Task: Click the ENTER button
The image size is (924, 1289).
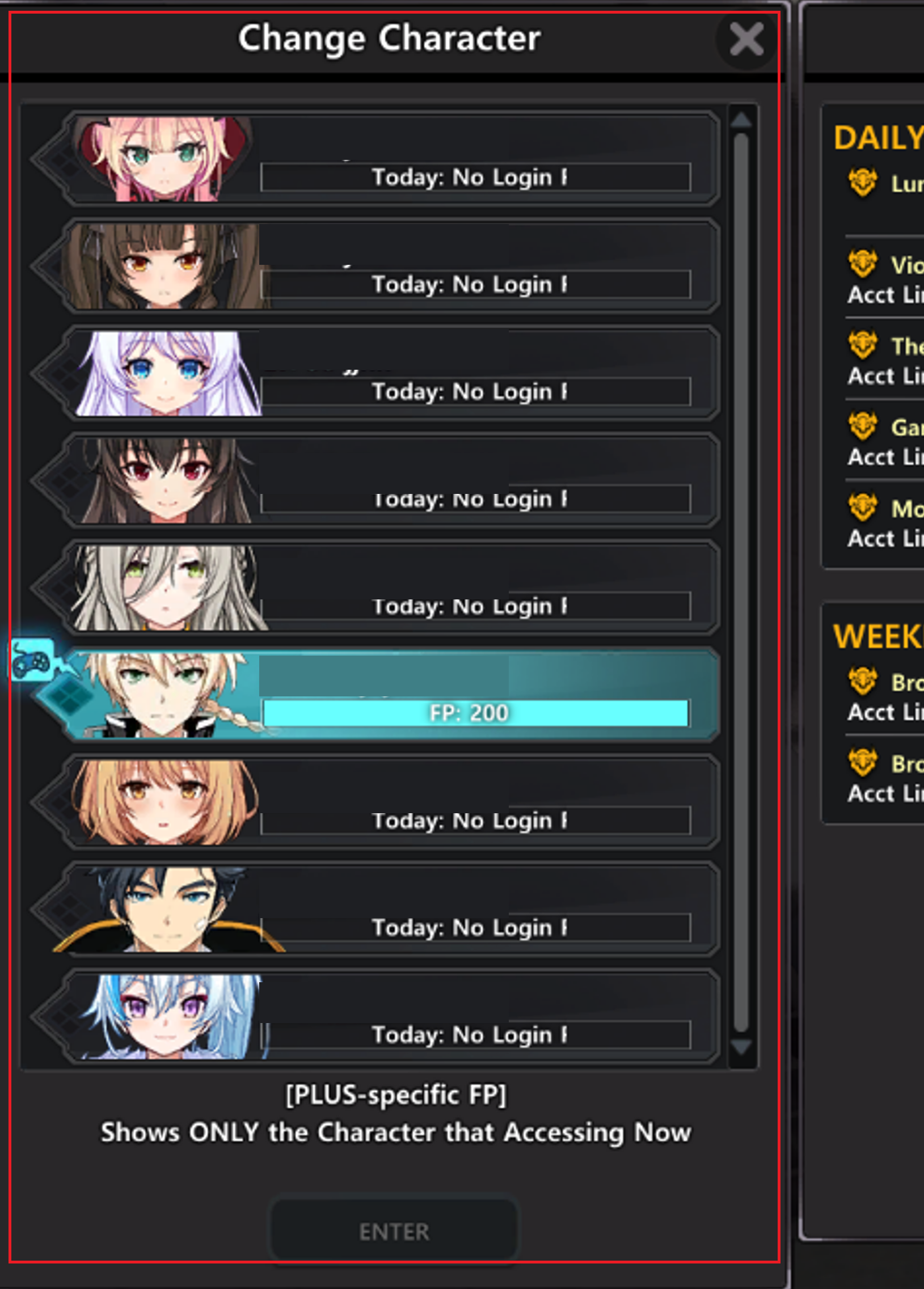Action: (x=394, y=1232)
